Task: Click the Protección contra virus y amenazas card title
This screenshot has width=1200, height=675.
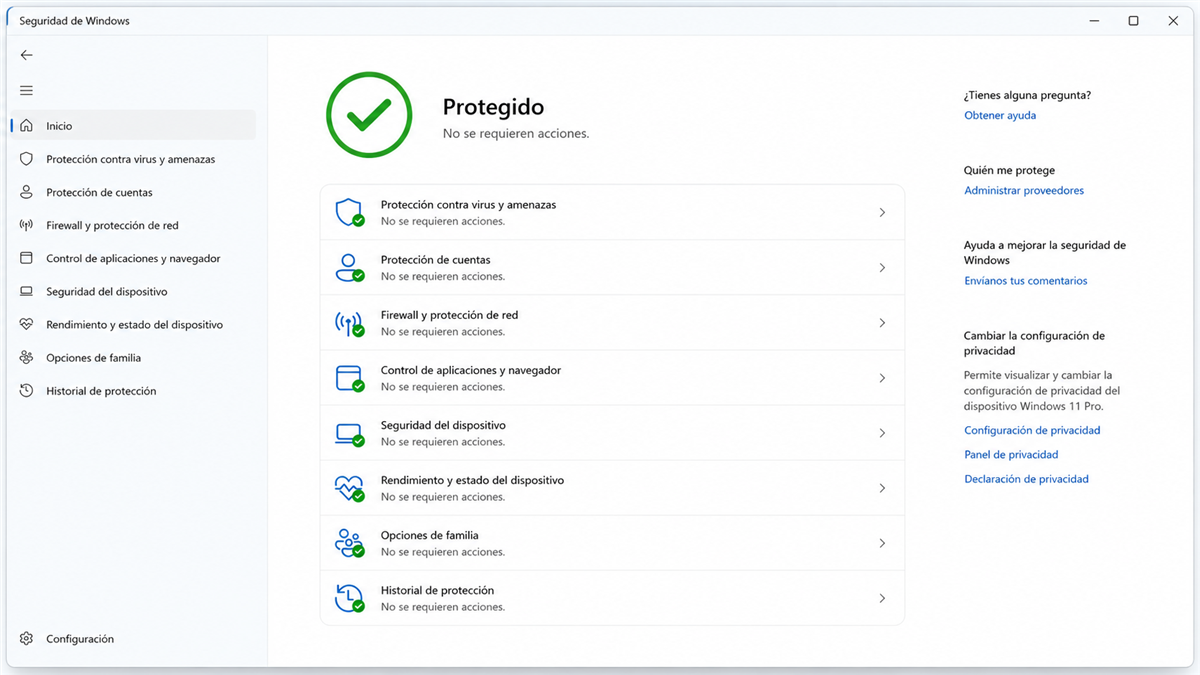Action: (x=468, y=204)
